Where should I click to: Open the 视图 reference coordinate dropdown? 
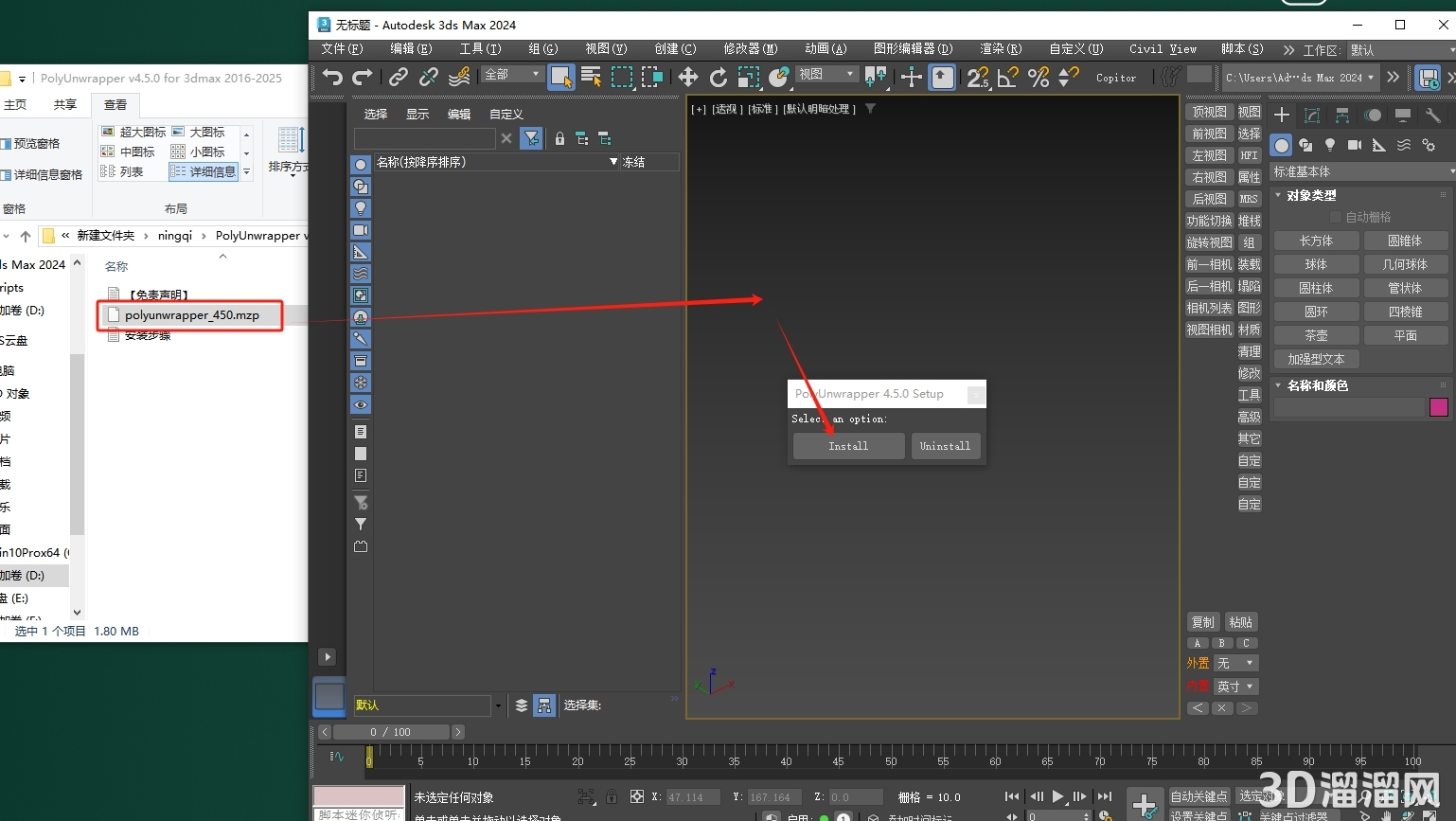click(x=826, y=74)
